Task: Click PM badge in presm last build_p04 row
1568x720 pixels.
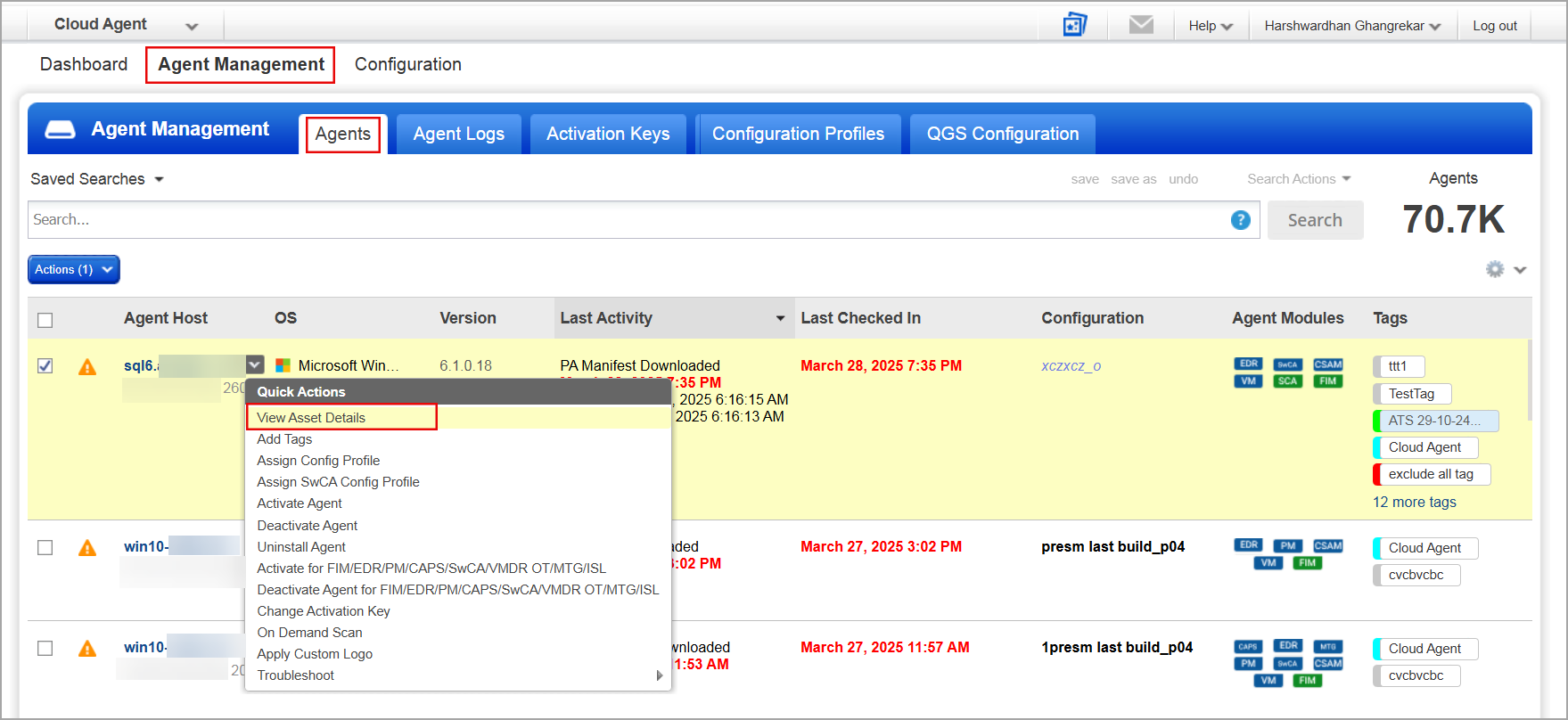Action: click(x=1287, y=545)
